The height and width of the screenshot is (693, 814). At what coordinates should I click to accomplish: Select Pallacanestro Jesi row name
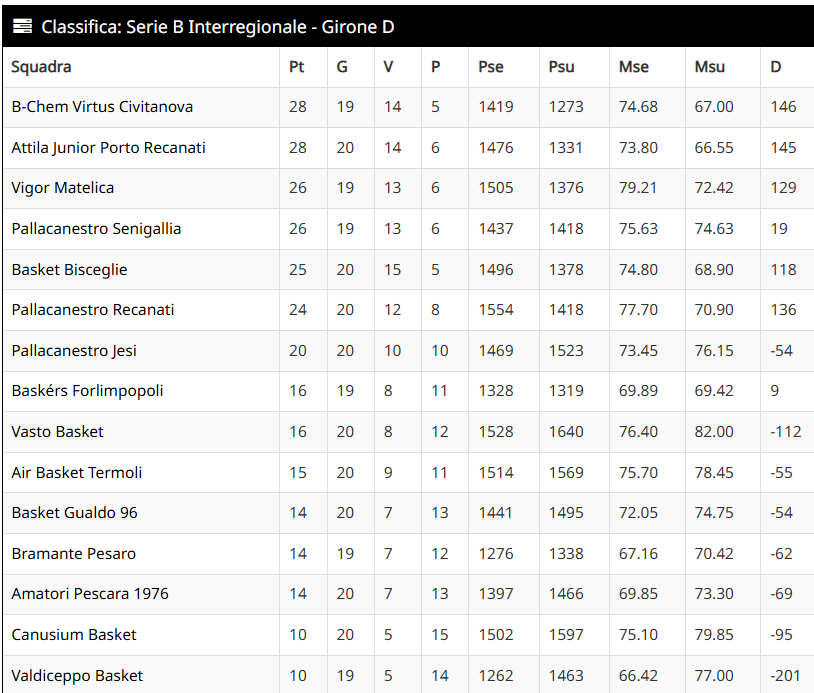point(74,351)
